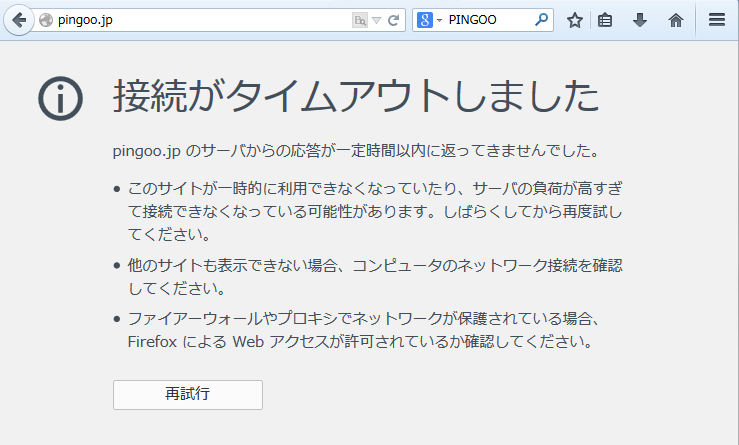Open the Google search engine selector
Viewport: 739px width, 445px height.
click(x=429, y=20)
